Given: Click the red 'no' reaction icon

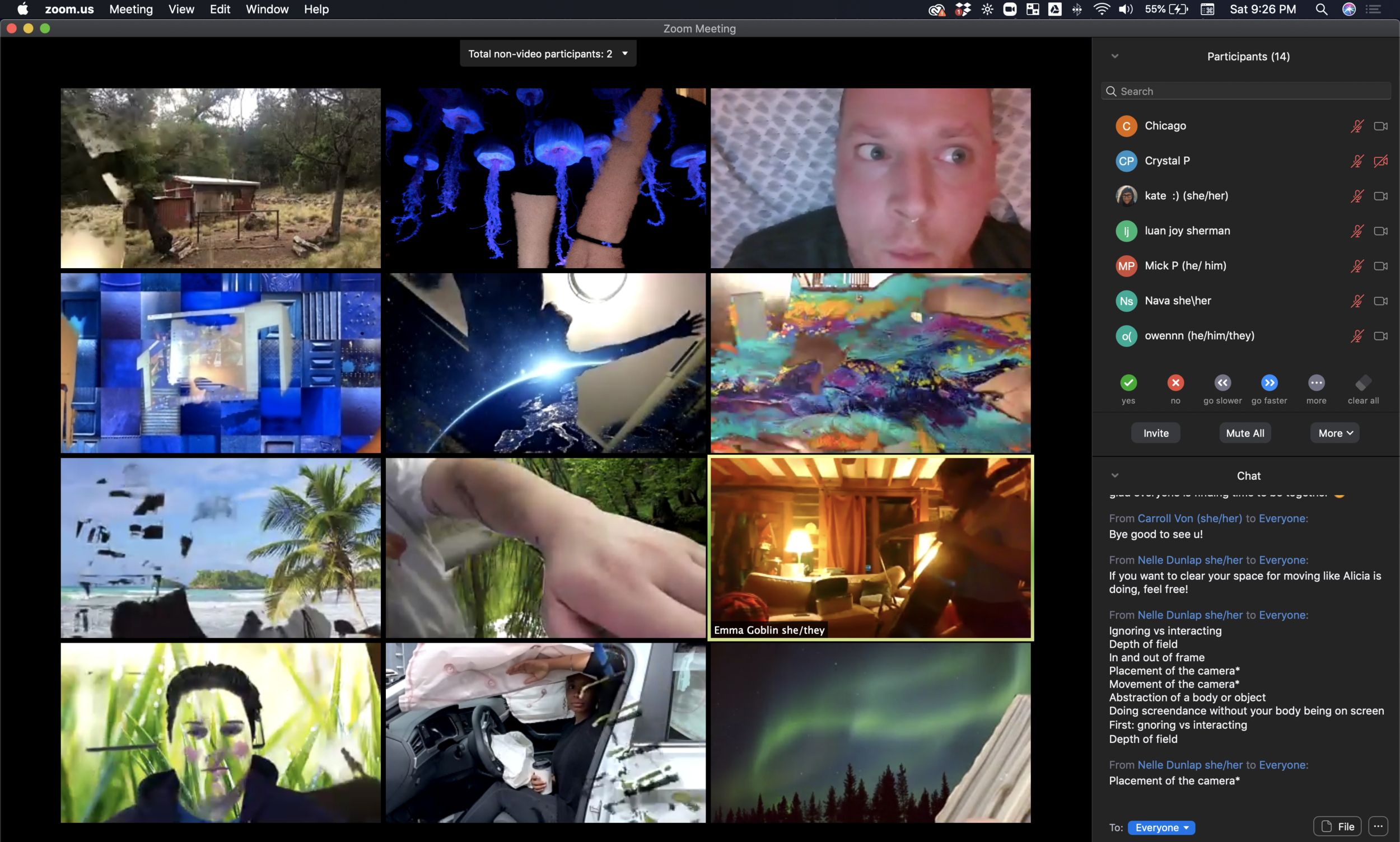Looking at the screenshot, I should [x=1175, y=383].
